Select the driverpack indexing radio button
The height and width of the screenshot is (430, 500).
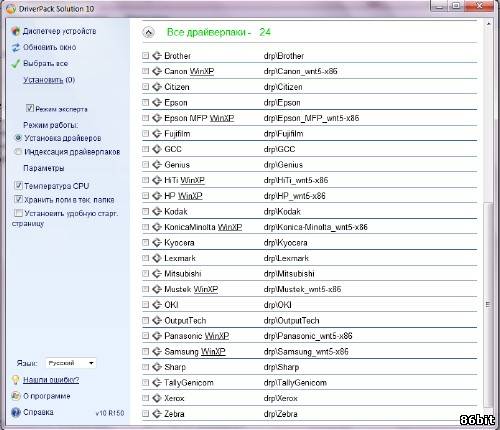pyautogui.click(x=18, y=152)
